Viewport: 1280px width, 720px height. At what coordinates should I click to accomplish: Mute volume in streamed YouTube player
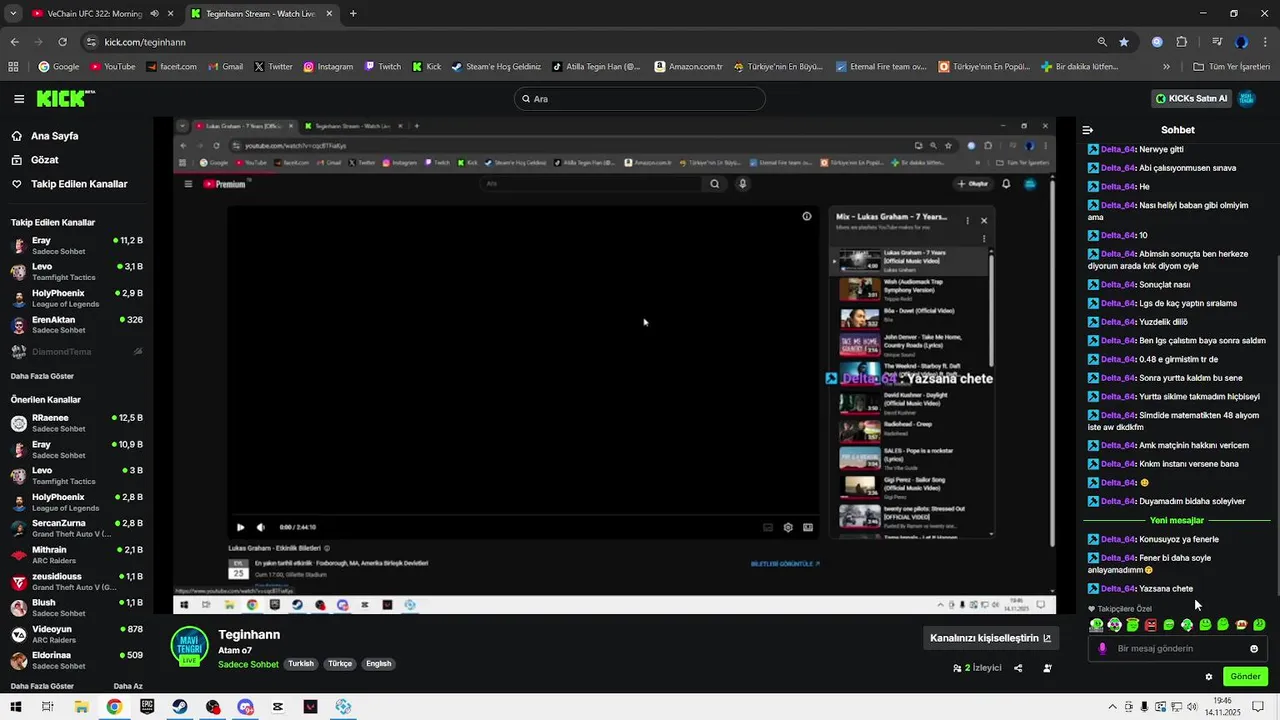click(x=261, y=527)
